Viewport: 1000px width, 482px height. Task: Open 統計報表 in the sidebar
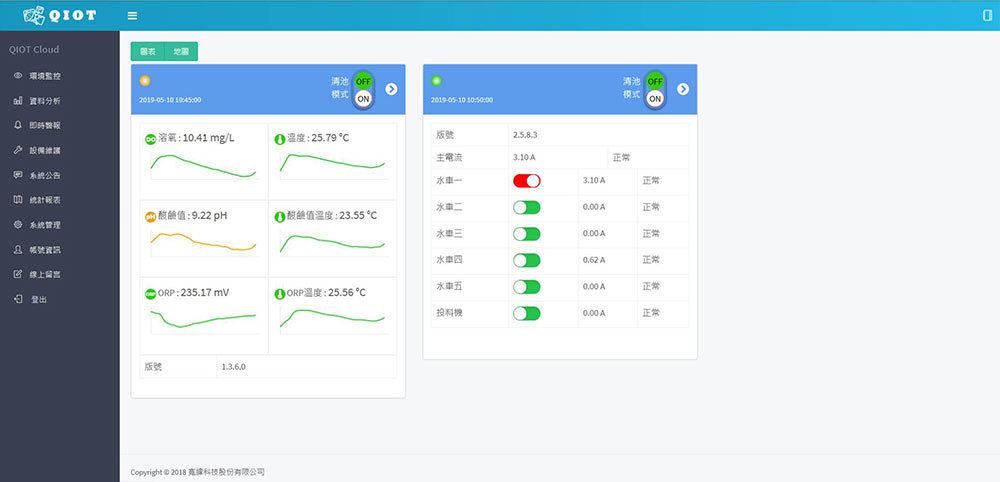[45, 200]
